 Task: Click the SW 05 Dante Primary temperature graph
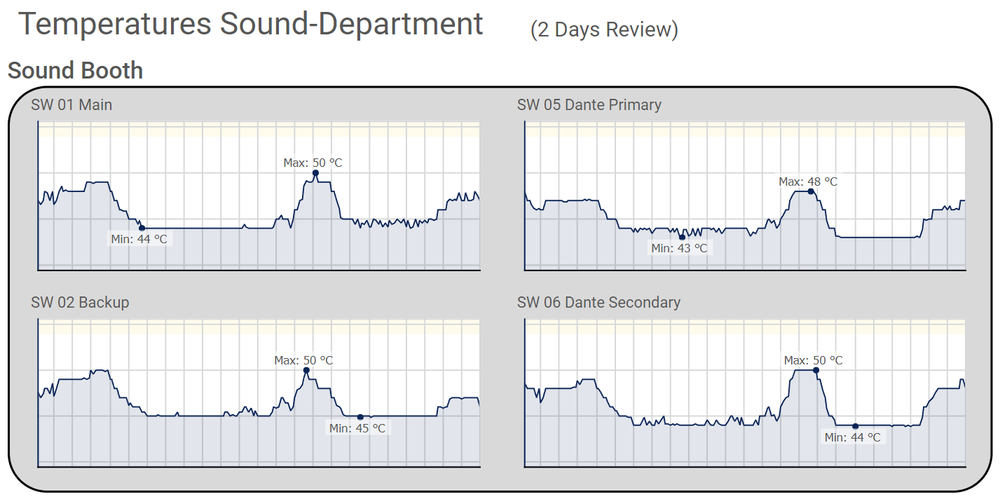(744, 195)
